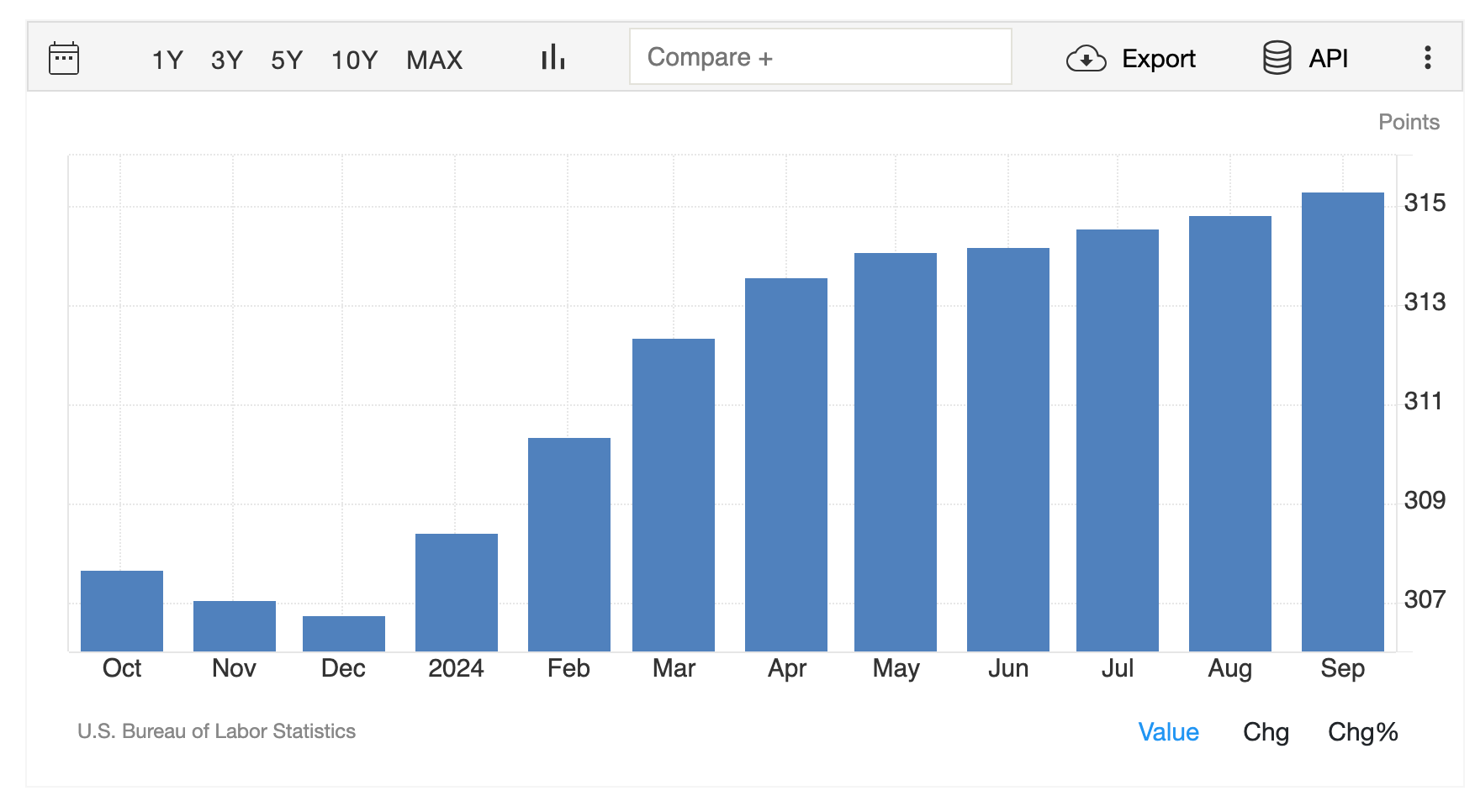
Task: Switch to the Value view
Action: click(x=1168, y=731)
